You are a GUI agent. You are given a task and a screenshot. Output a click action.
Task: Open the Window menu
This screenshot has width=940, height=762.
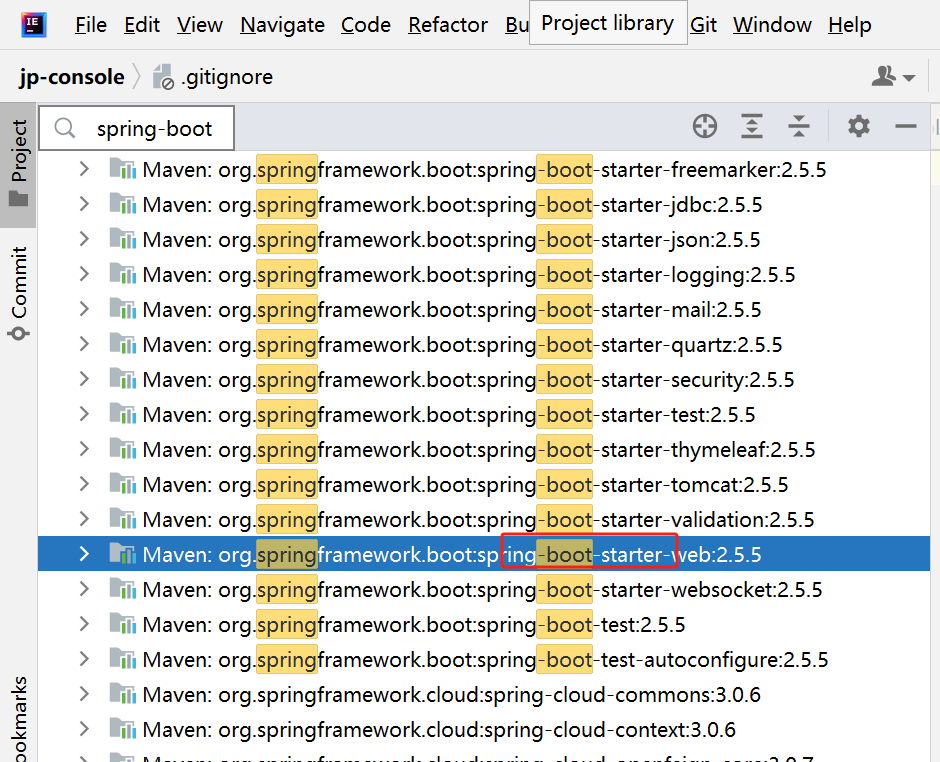pos(772,25)
